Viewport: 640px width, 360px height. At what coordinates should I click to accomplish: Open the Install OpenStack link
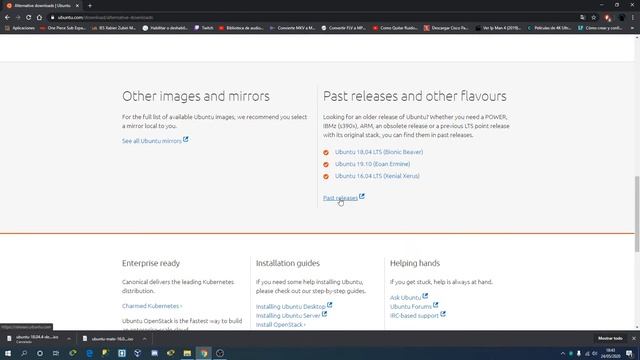pos(280,324)
